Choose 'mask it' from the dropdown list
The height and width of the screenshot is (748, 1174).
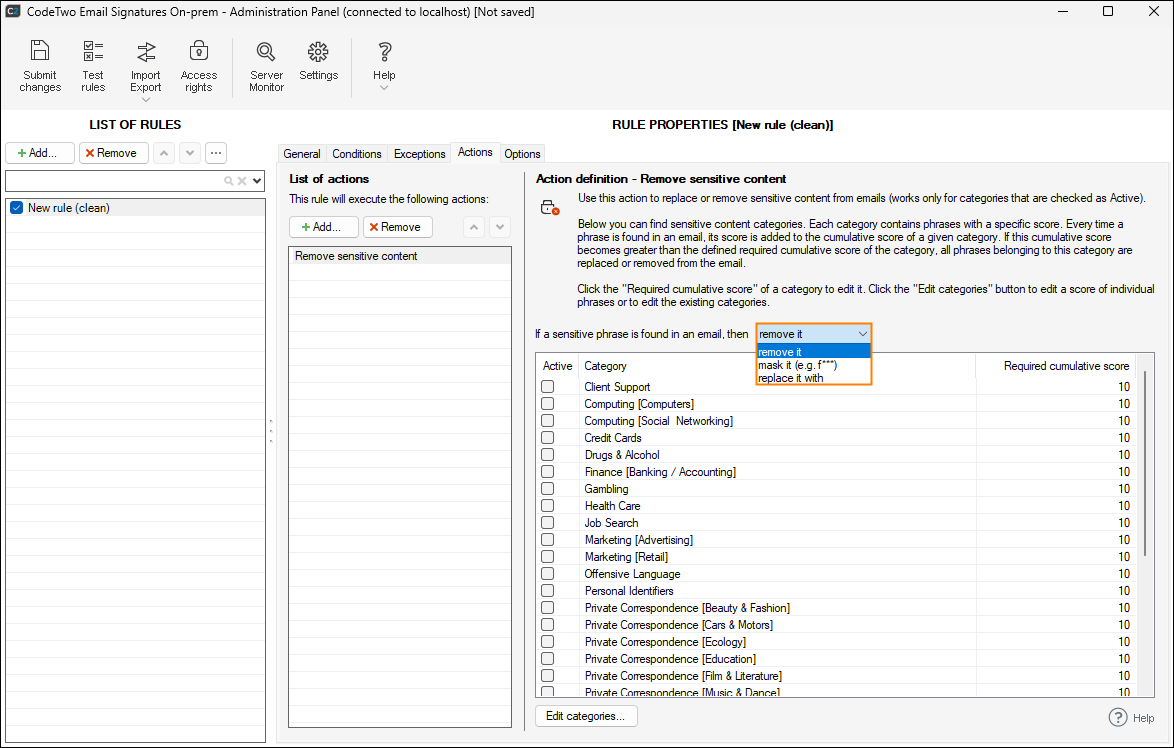[797, 365]
